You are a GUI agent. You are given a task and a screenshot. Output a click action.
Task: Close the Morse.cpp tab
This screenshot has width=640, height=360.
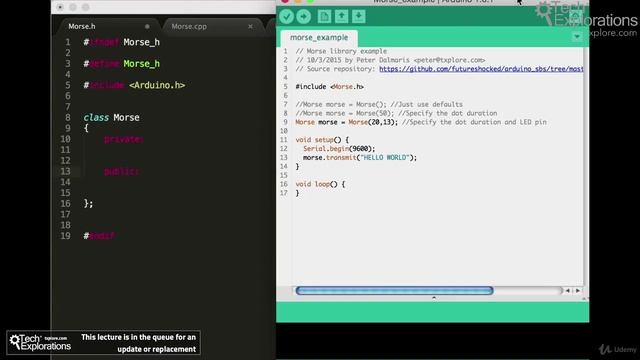[250, 26]
